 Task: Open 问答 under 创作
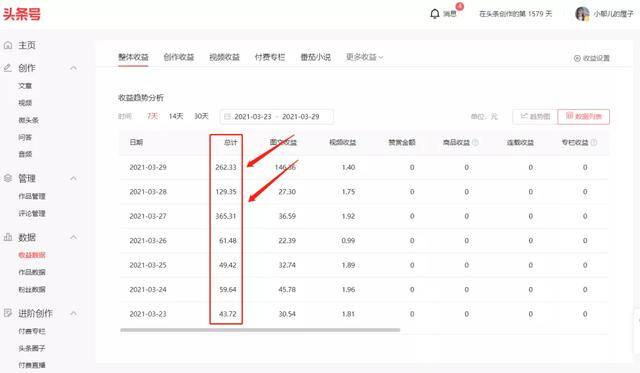point(25,137)
